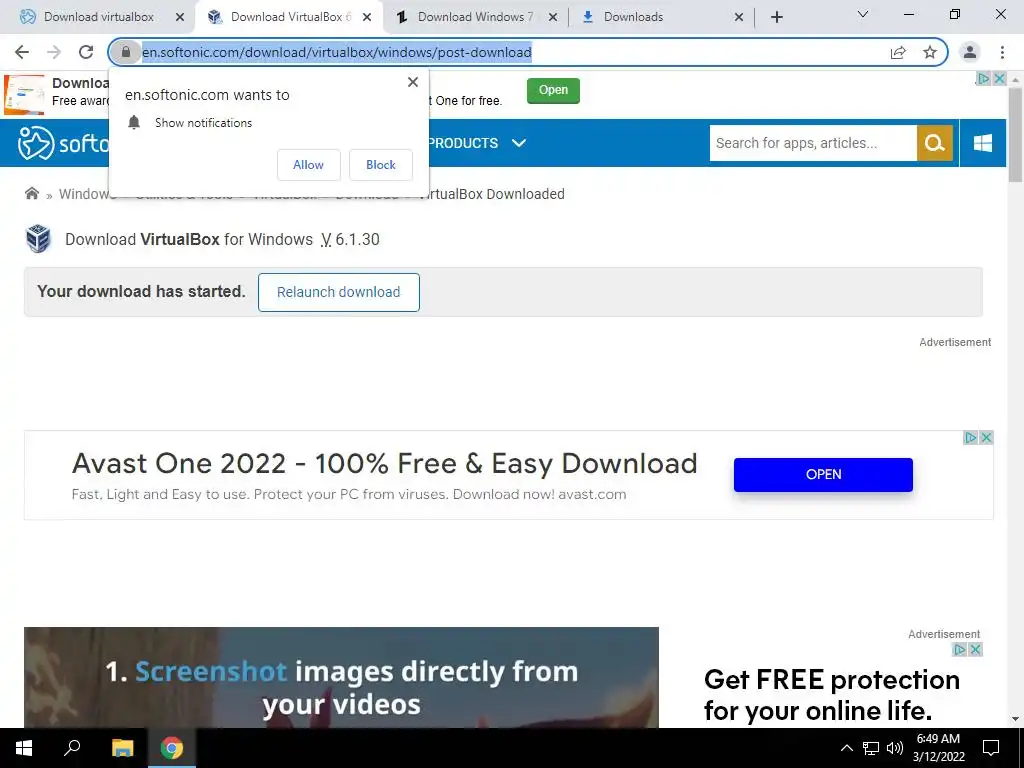Click the search for apps field
This screenshot has width=1024, height=768.
tap(813, 143)
